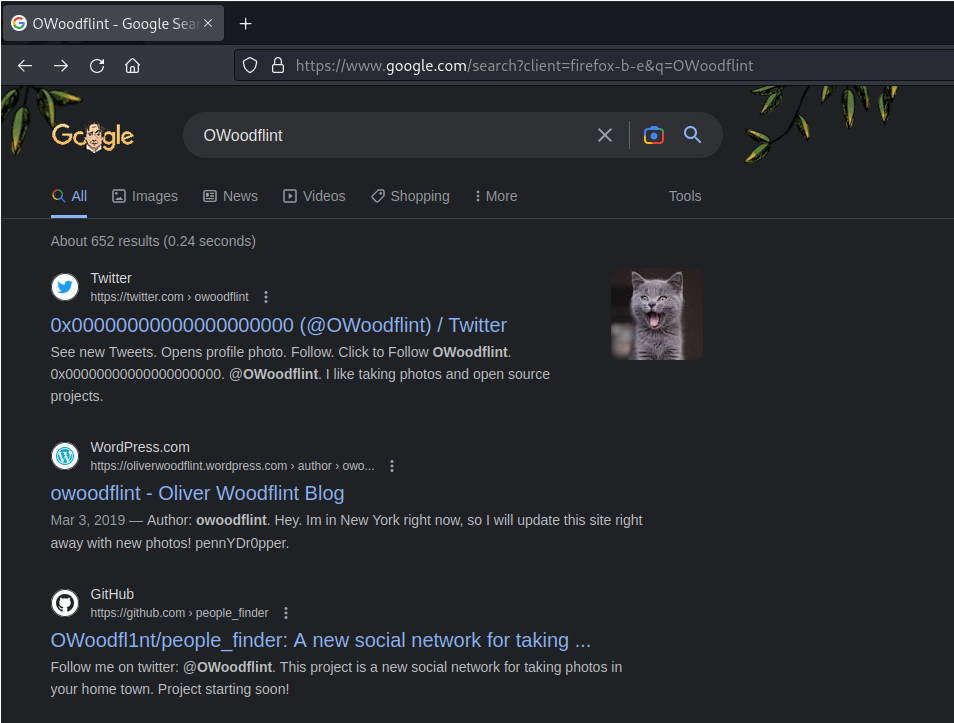Click the search magnifier icon

692,135
